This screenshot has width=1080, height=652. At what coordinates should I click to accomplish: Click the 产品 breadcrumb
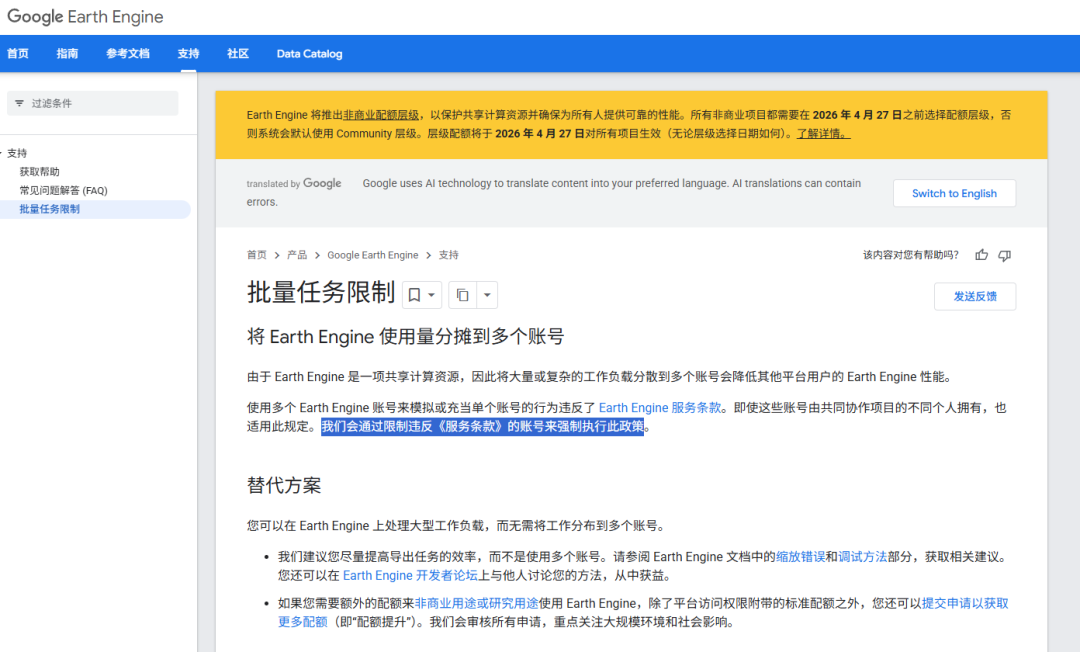point(297,255)
